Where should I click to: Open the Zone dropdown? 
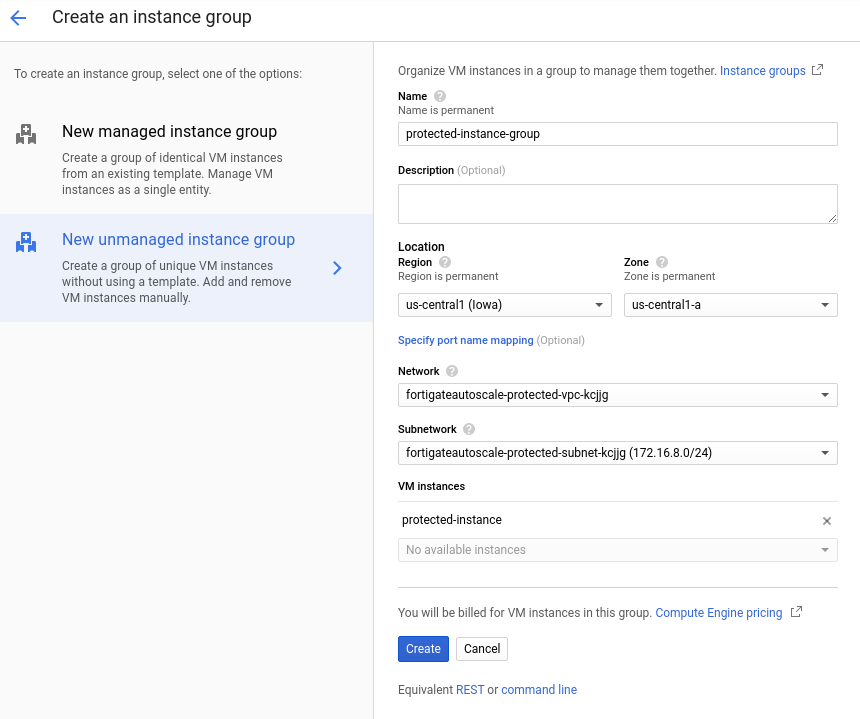[730, 304]
